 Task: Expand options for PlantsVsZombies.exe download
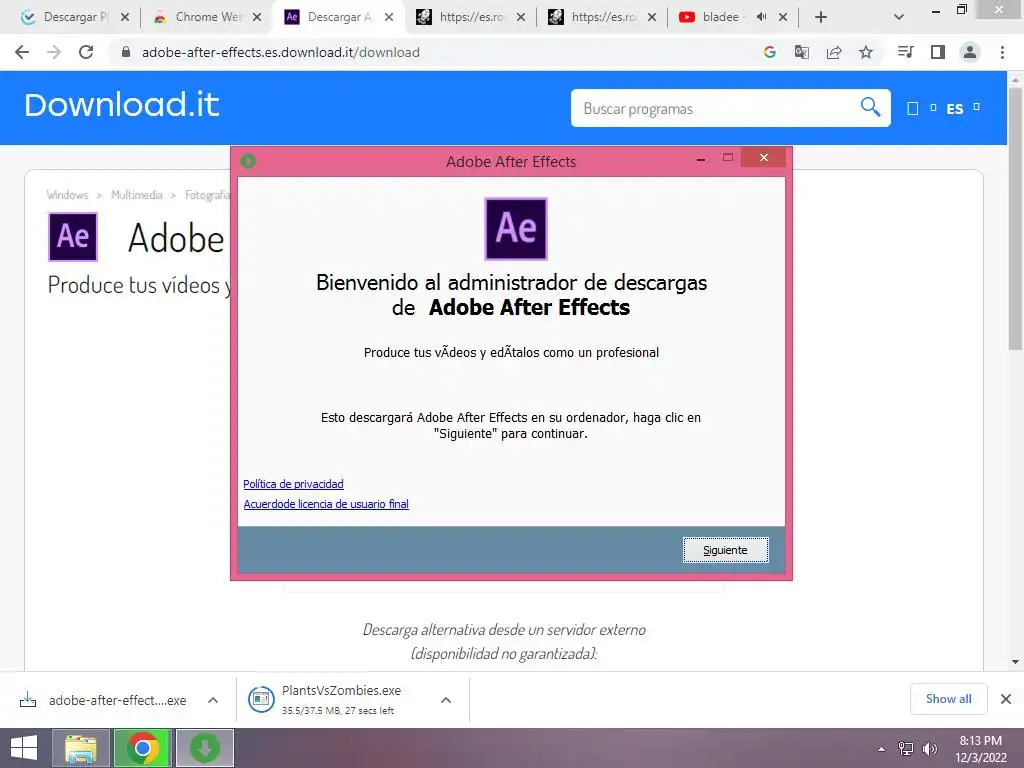tap(446, 700)
